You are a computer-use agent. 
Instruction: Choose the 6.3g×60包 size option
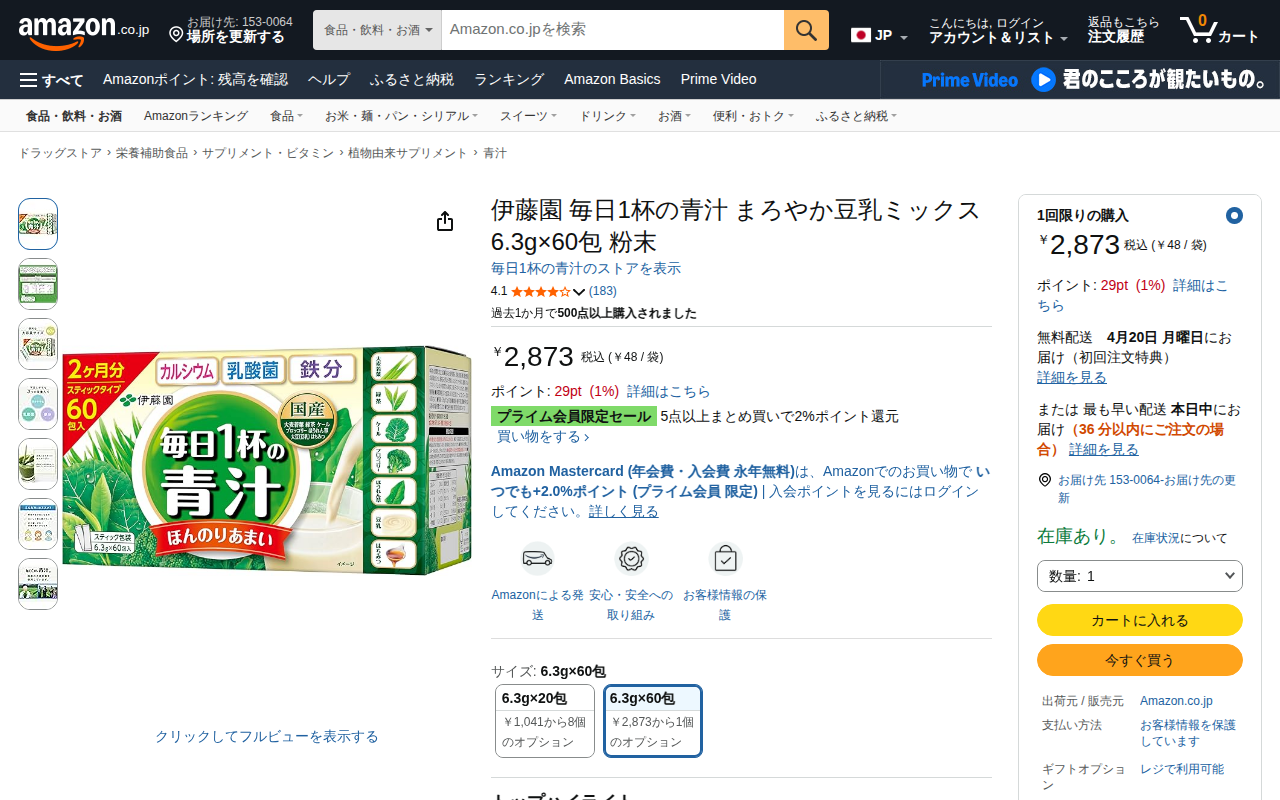point(653,721)
